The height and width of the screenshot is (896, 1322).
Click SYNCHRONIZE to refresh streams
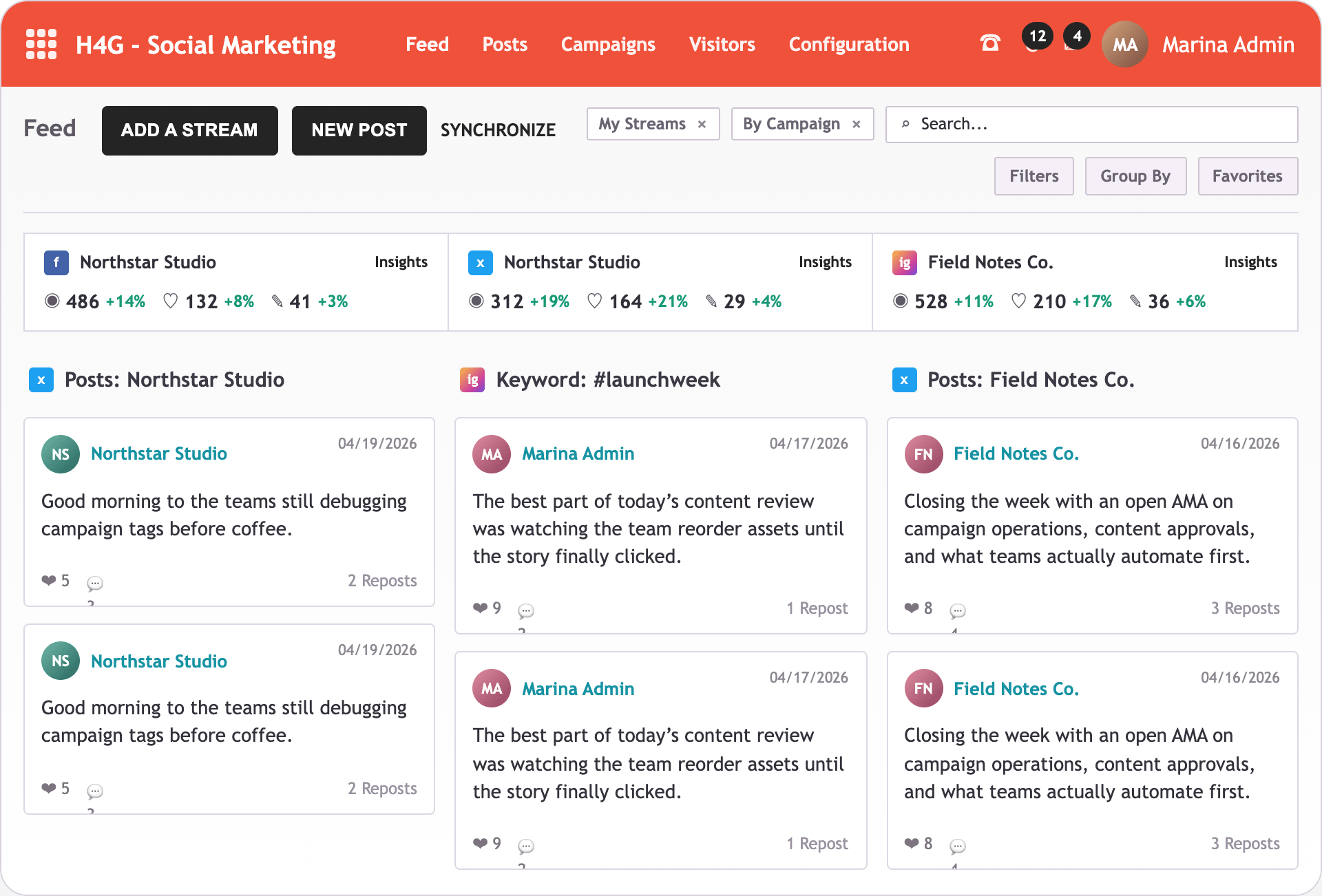pyautogui.click(x=498, y=130)
